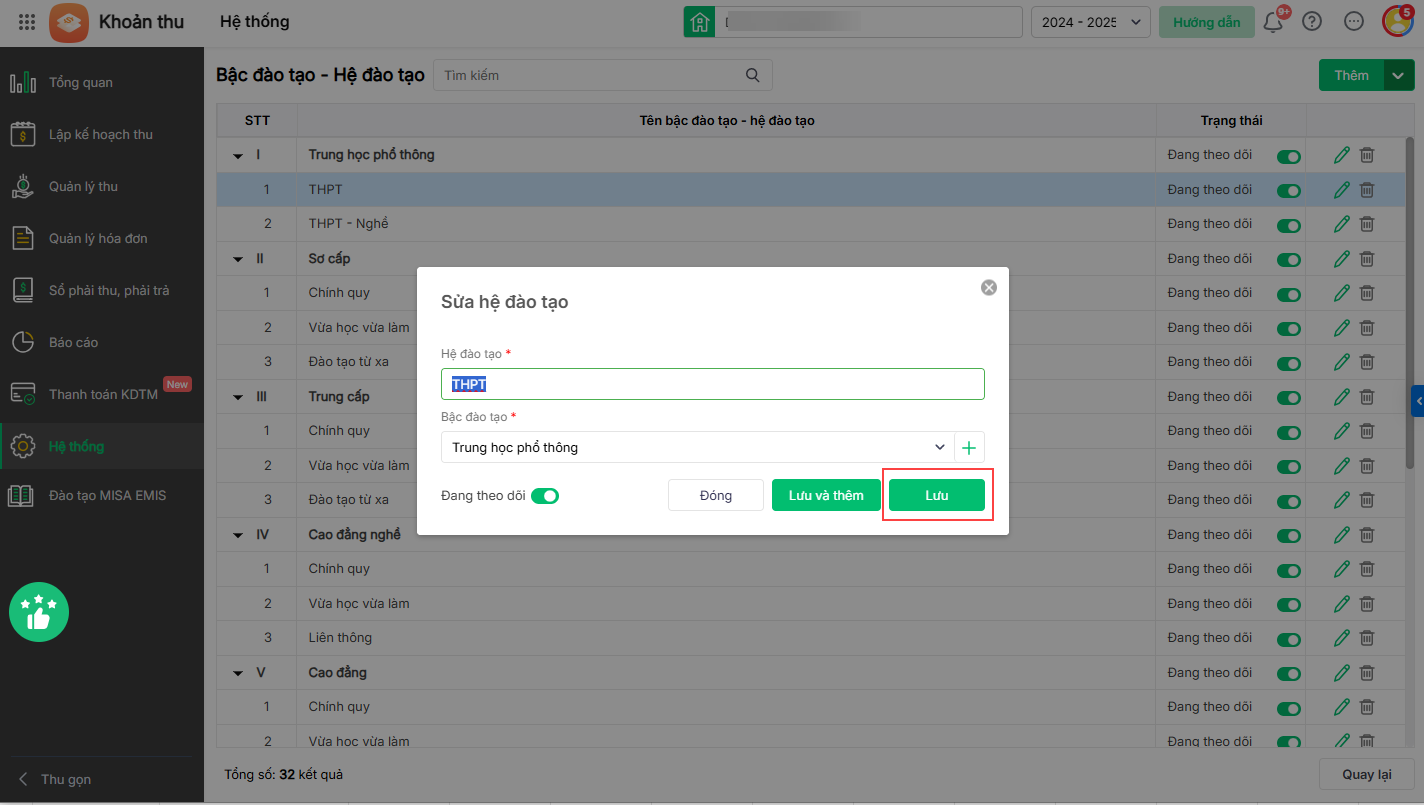Go to Báo cáo menu item
Image resolution: width=1424 pixels, height=805 pixels.
(74, 342)
